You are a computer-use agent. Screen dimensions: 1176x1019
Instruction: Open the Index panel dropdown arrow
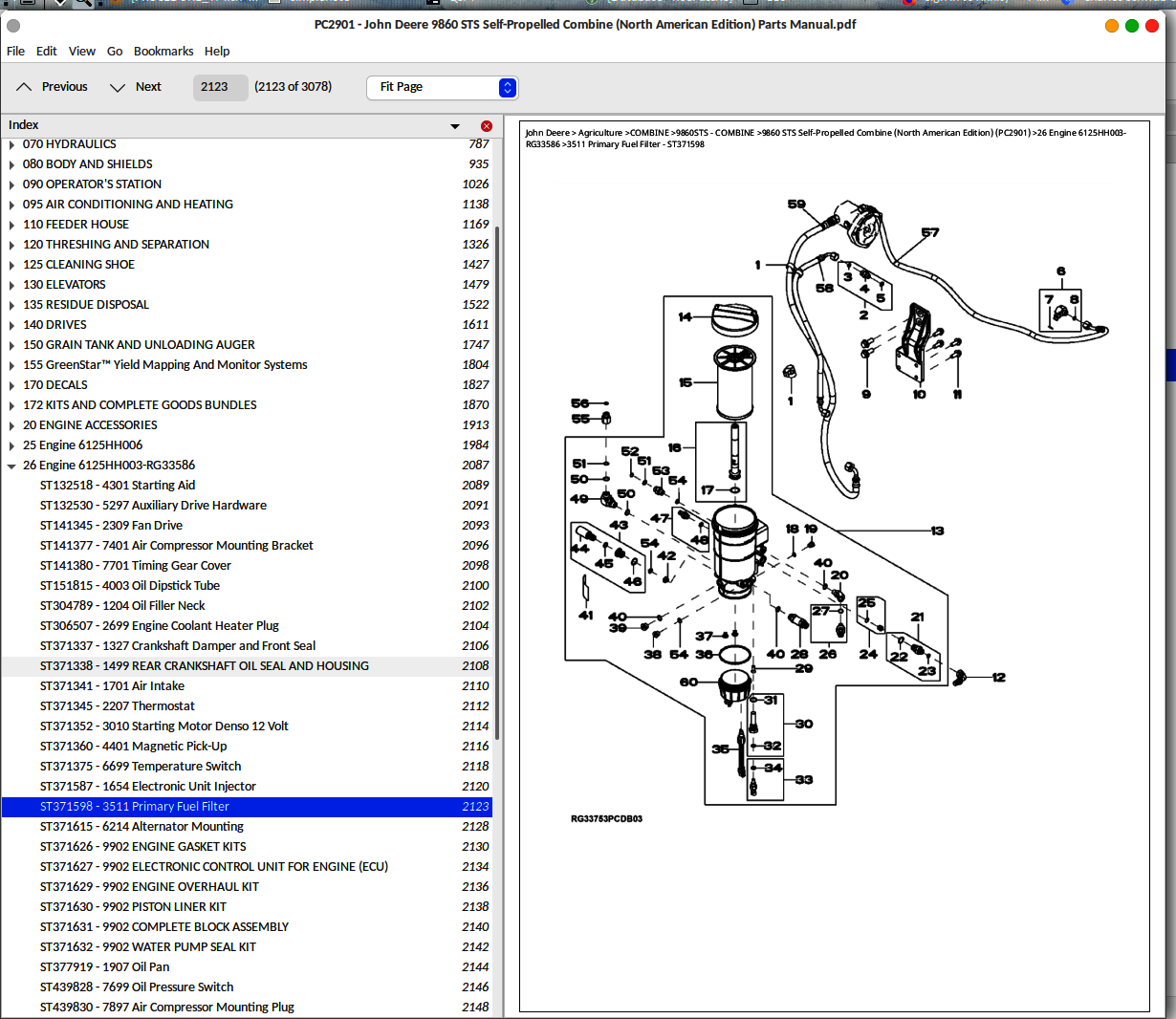(x=455, y=126)
